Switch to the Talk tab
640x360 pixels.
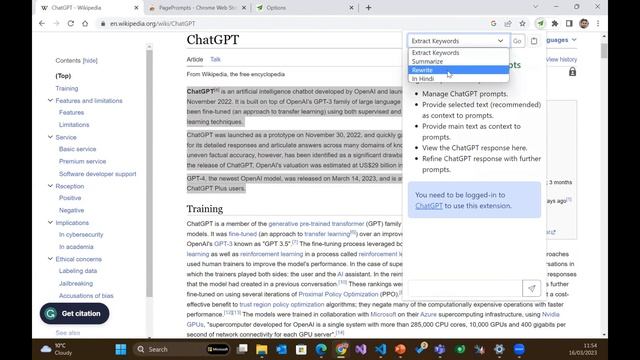[x=215, y=59]
